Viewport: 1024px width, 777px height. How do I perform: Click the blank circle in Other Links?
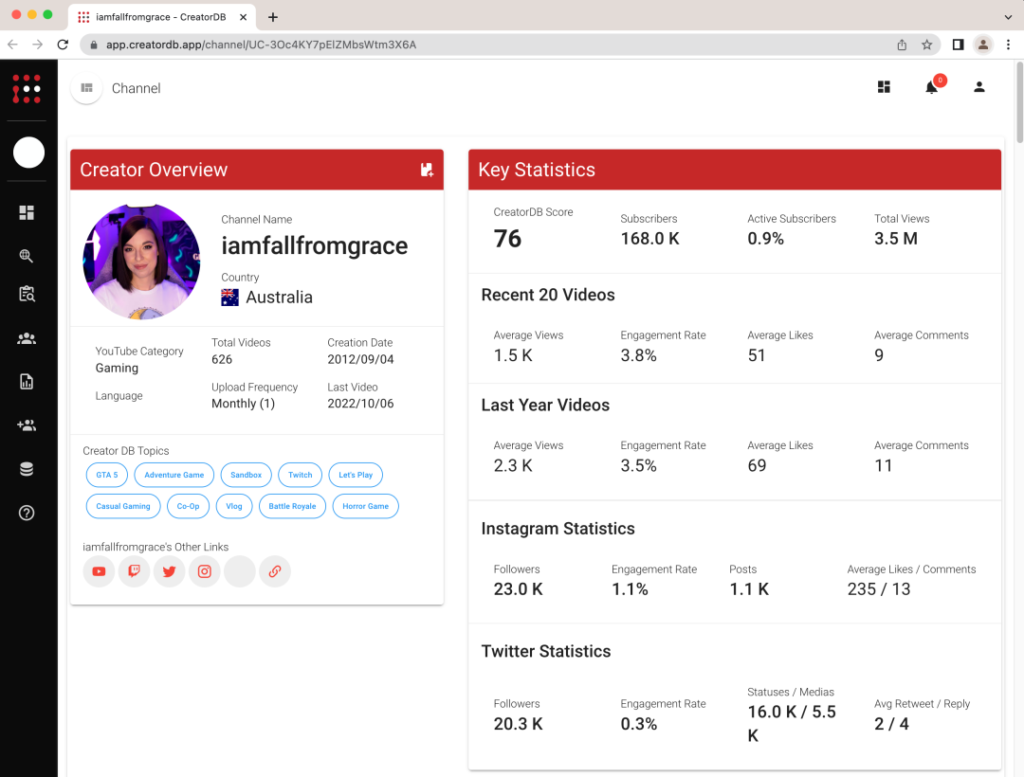click(240, 571)
